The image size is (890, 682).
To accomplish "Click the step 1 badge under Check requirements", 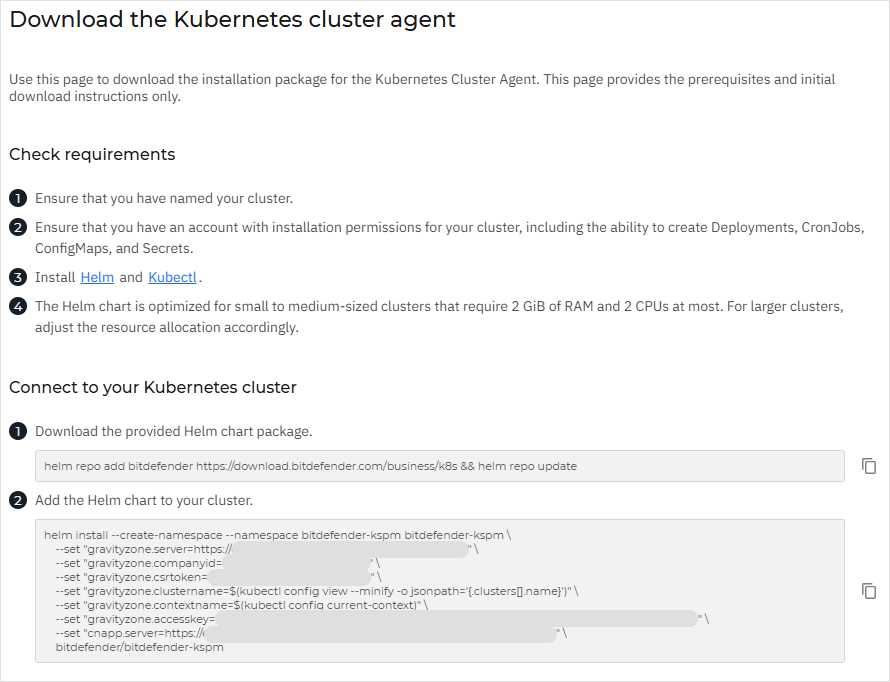I will point(17,198).
